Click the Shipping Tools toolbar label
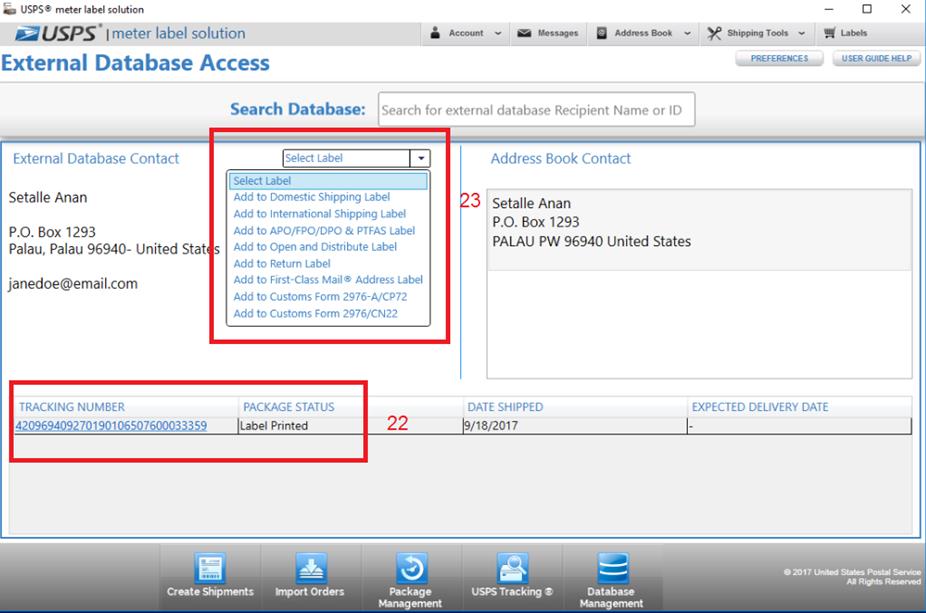The image size is (926, 613). pyautogui.click(x=758, y=33)
